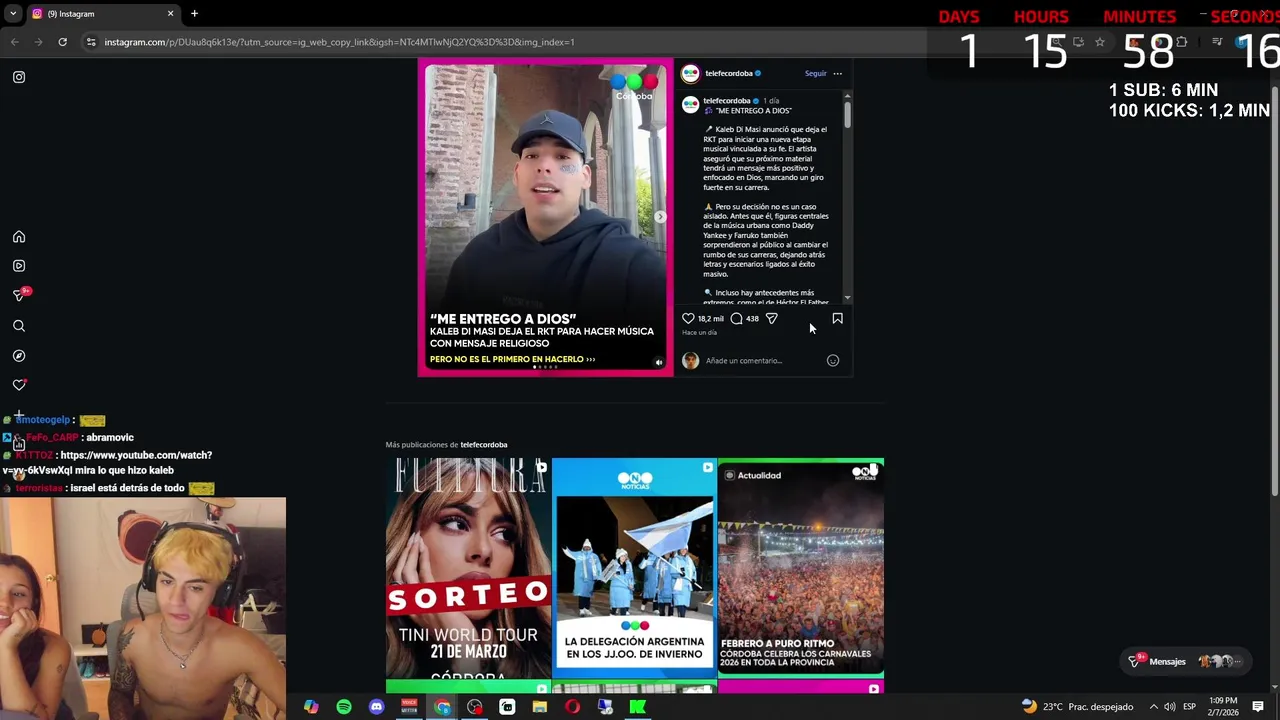Show hidden system tray icons
The width and height of the screenshot is (1280, 720).
pyautogui.click(x=1153, y=707)
